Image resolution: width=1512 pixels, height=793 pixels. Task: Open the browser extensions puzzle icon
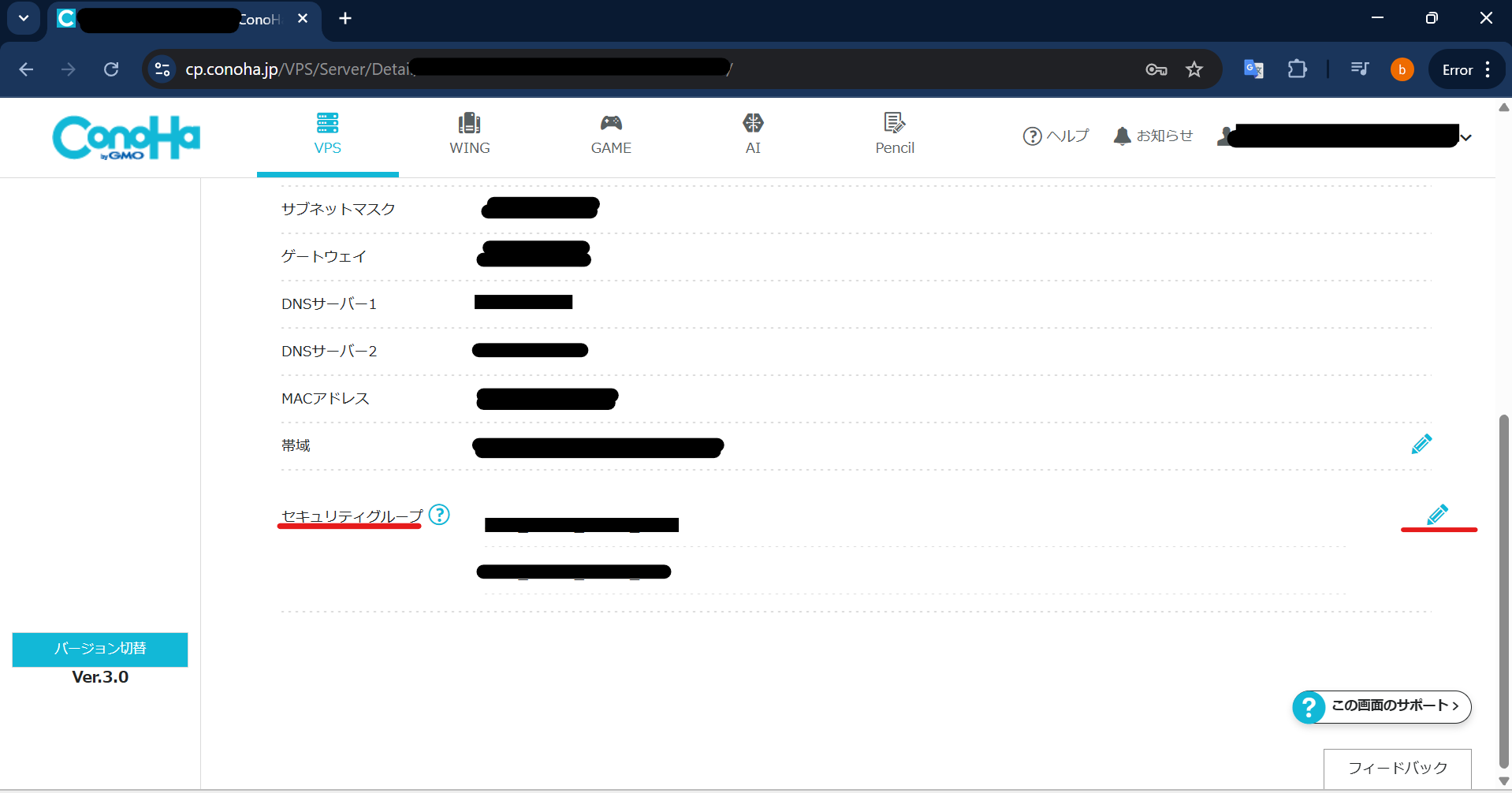point(1297,69)
